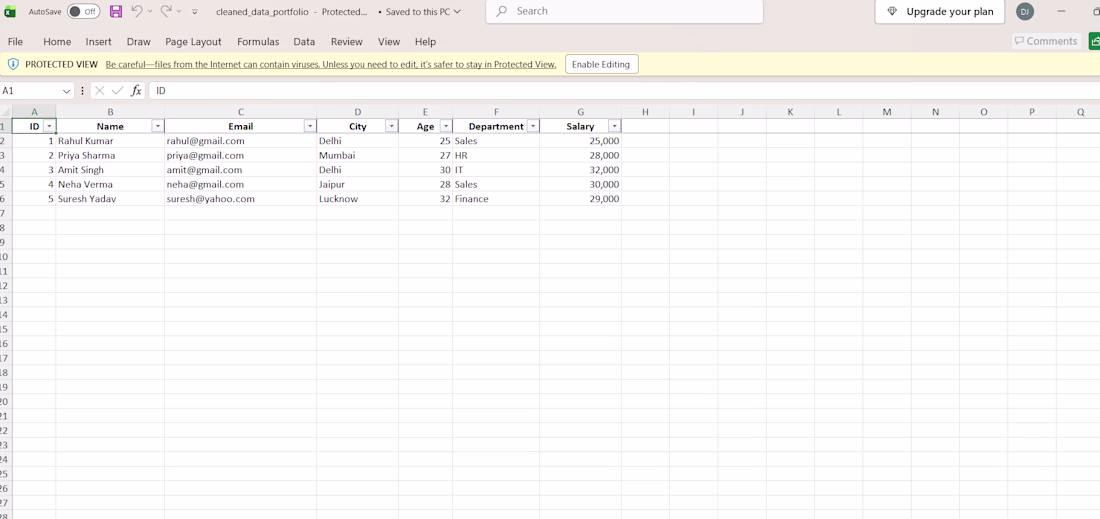
Task: Open the DJ account profile icon
Action: click(1025, 11)
